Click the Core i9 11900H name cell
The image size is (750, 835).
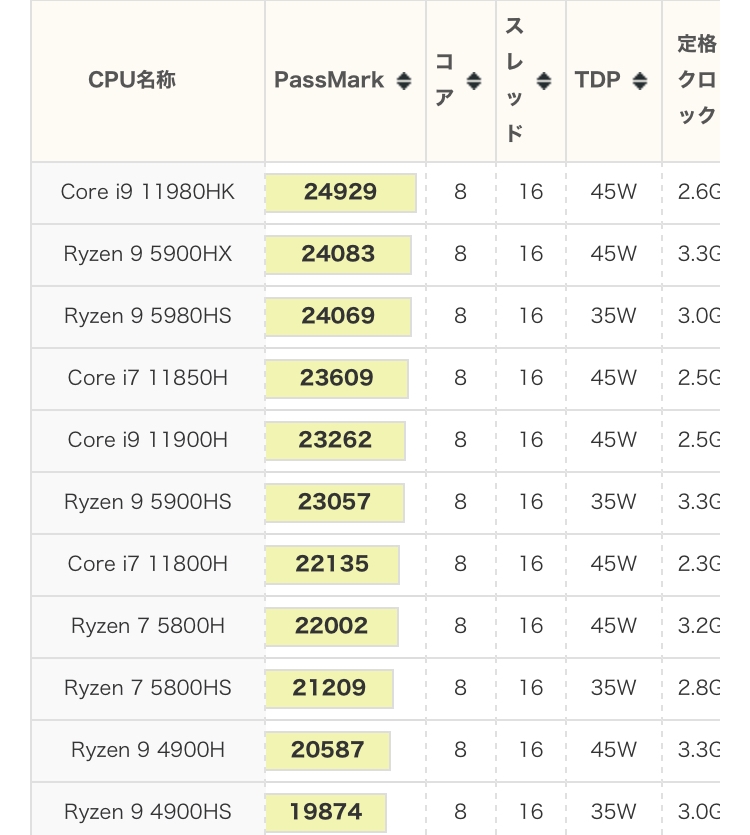point(148,440)
